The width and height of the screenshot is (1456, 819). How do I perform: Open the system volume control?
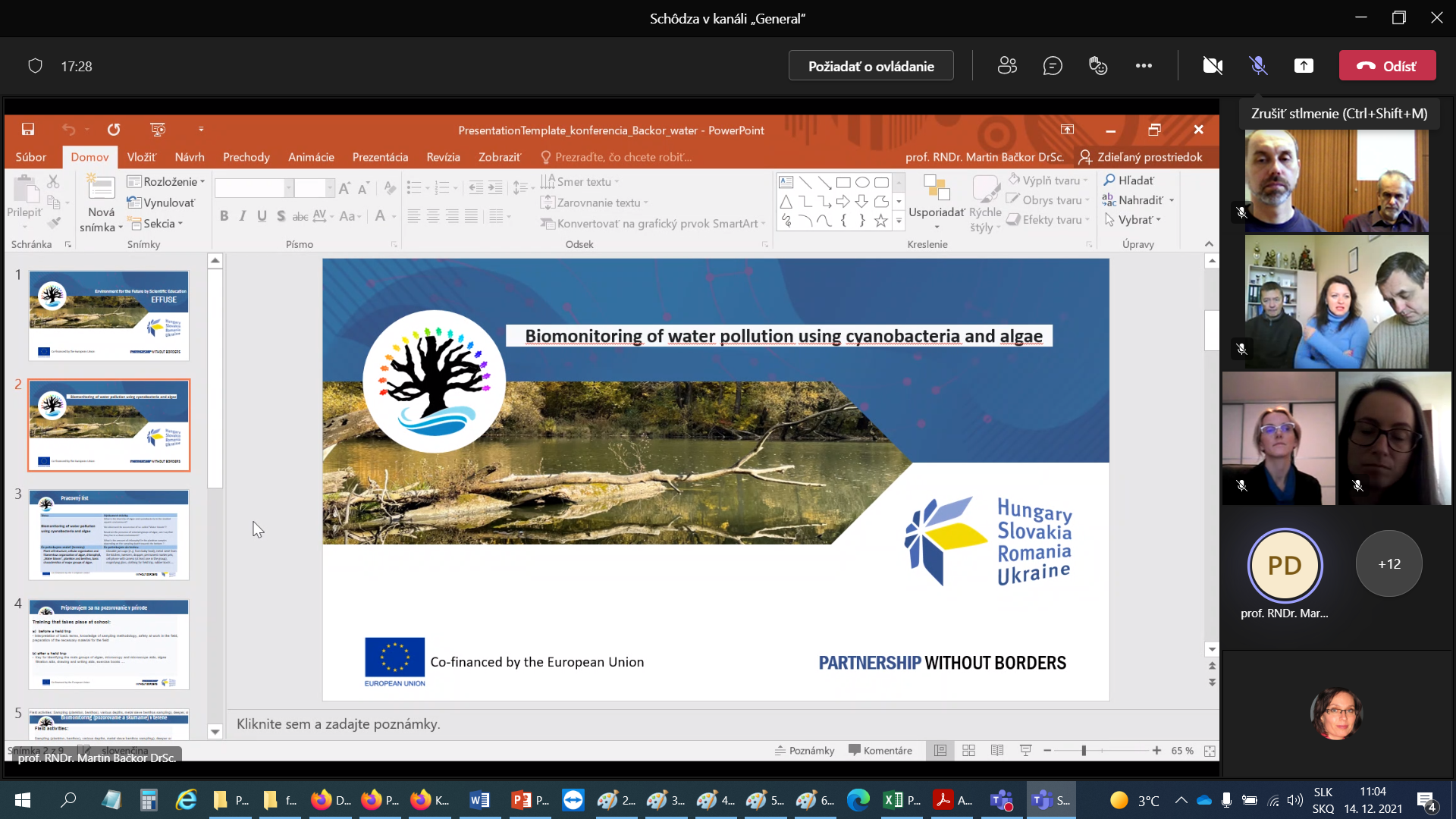[1295, 800]
